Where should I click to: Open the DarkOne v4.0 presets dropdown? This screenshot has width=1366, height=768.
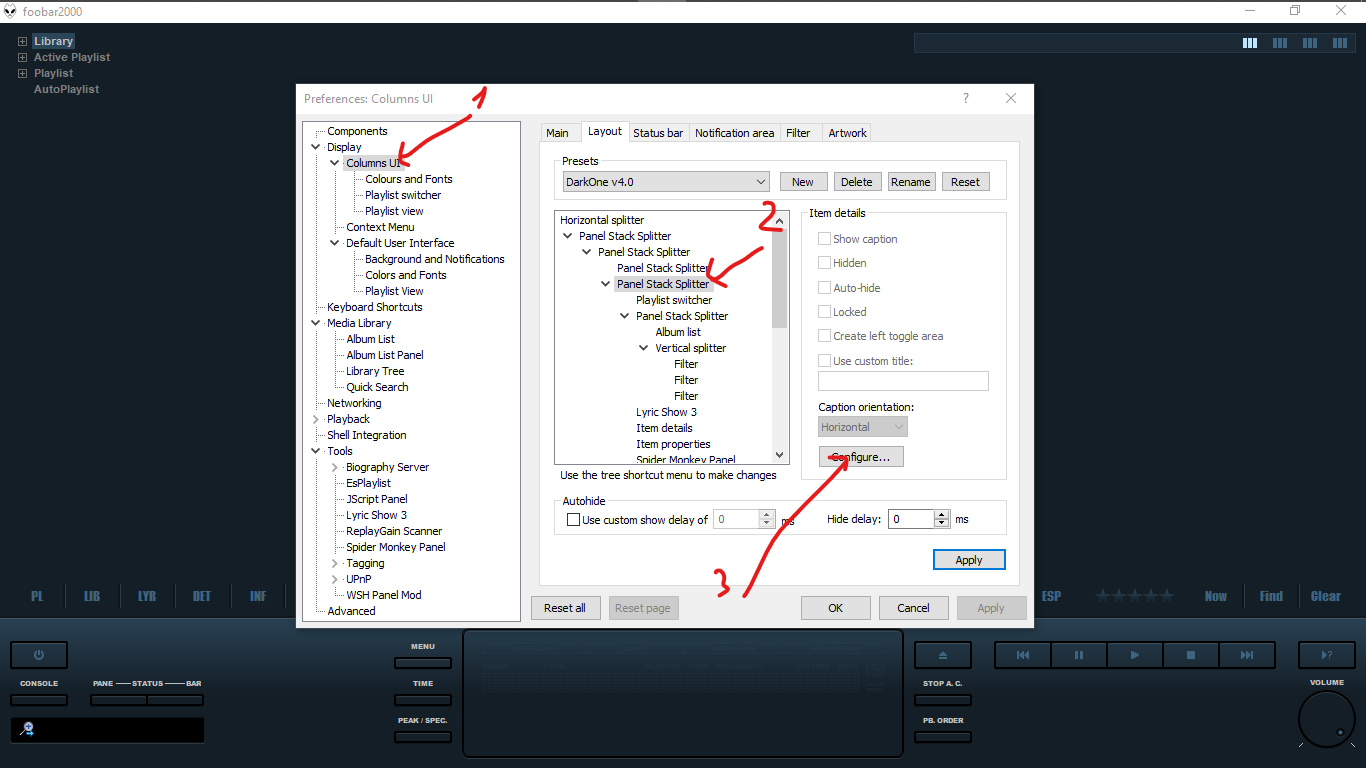click(666, 182)
